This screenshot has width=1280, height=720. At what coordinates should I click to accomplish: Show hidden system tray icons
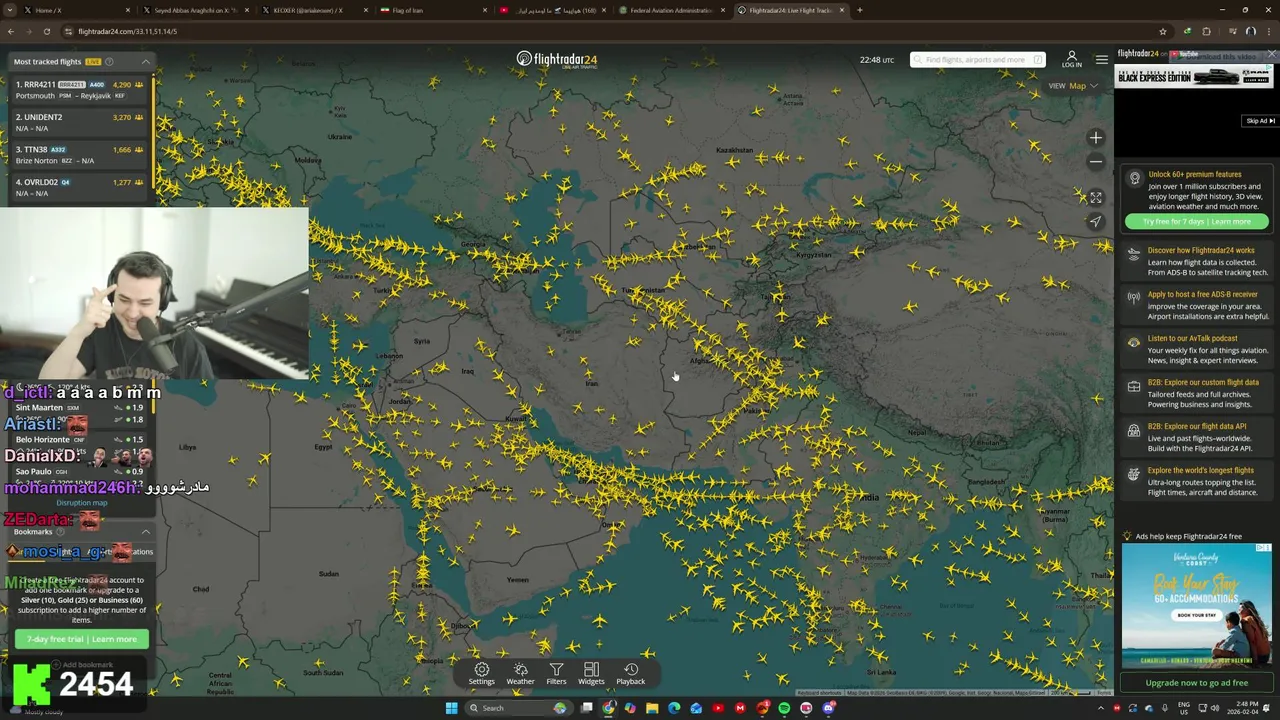tap(1103, 708)
